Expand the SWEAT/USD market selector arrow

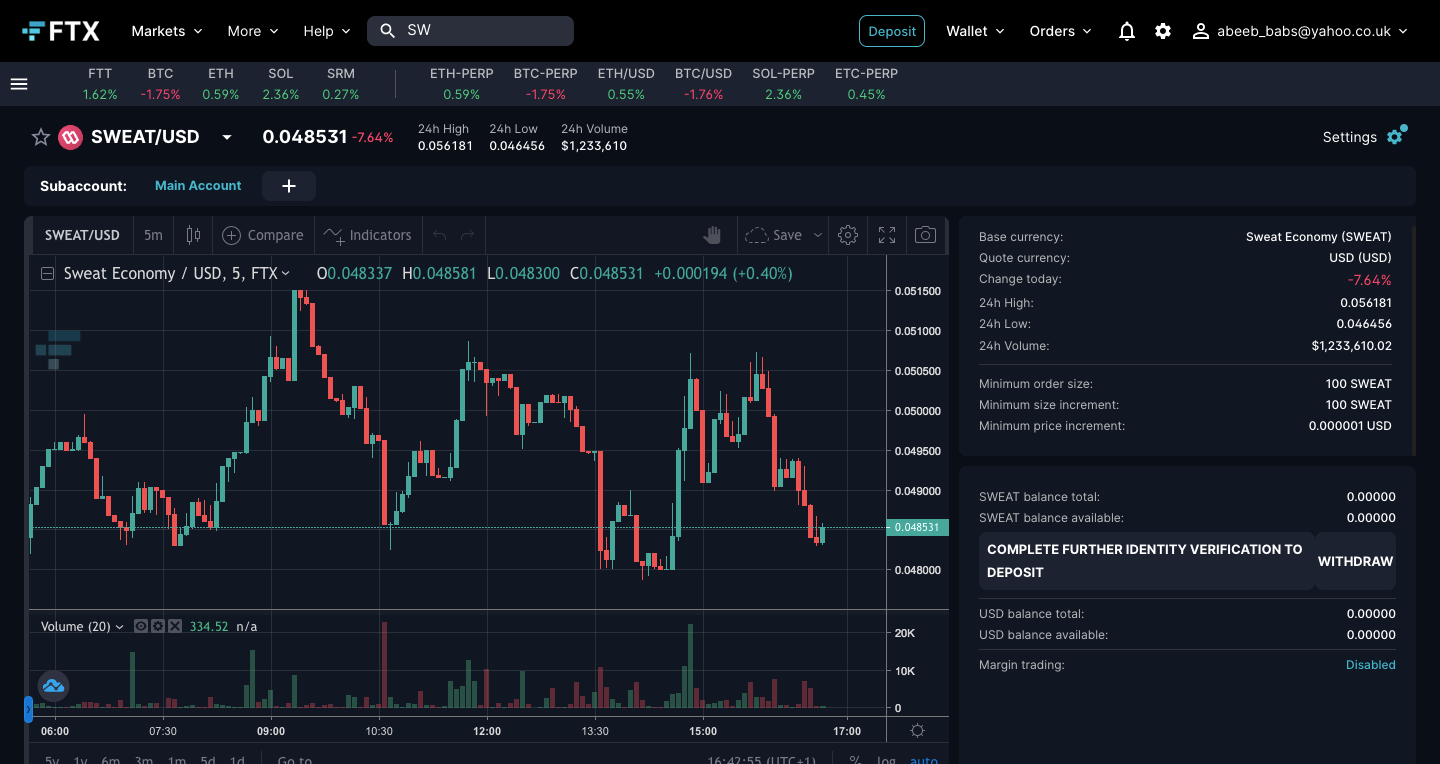[227, 137]
